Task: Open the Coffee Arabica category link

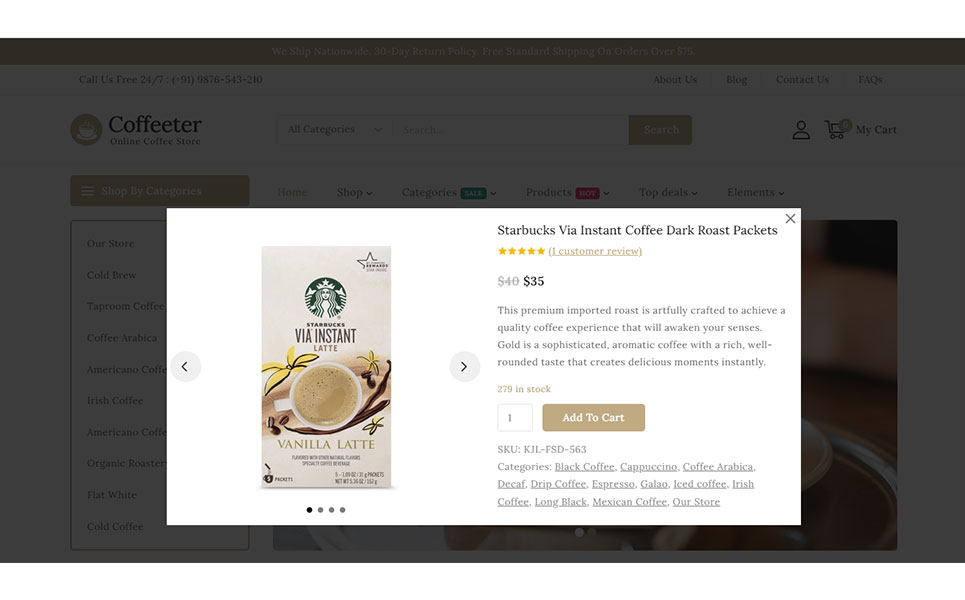Action: pyautogui.click(x=718, y=467)
